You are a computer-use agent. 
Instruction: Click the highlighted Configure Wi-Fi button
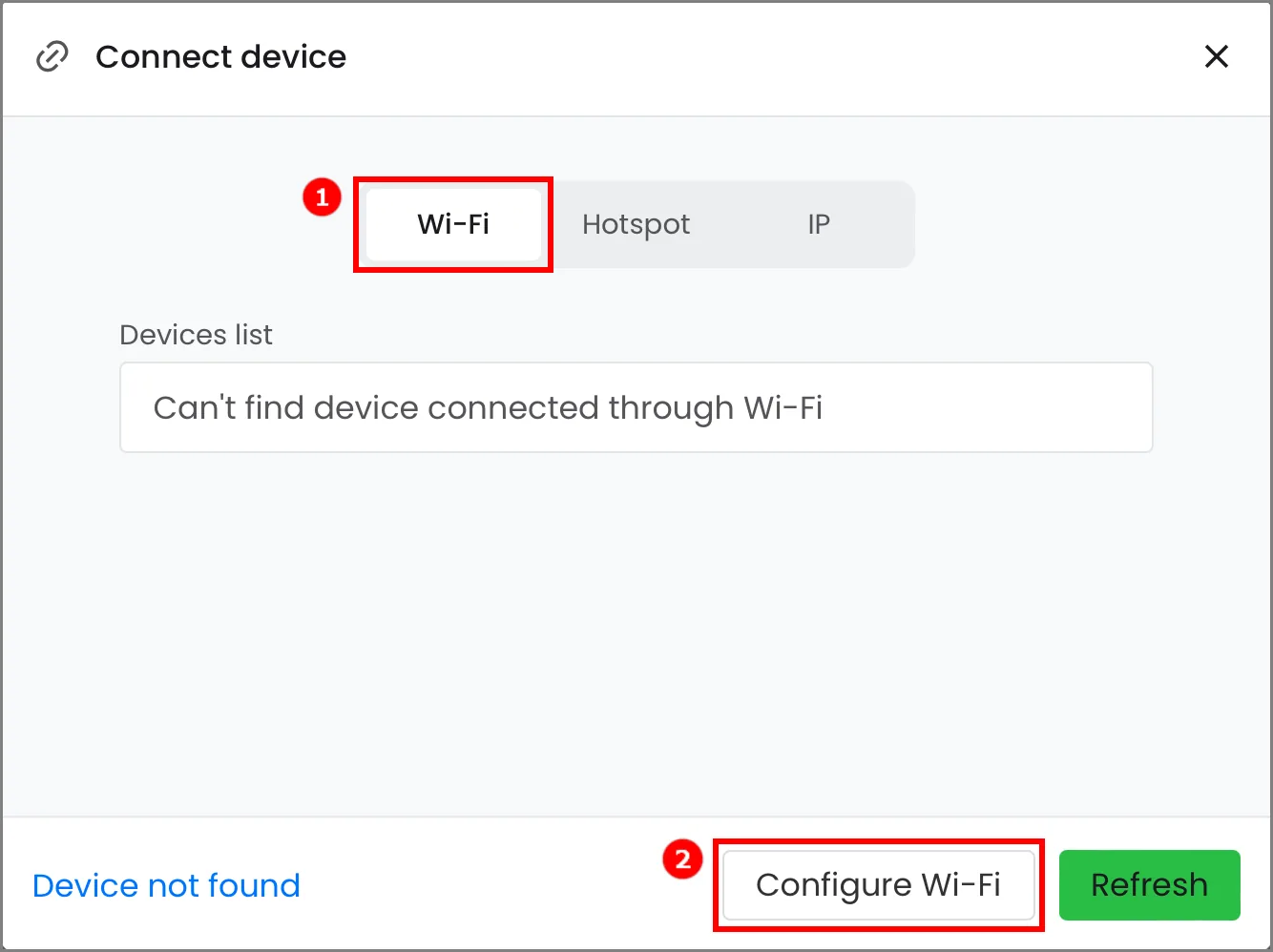(x=878, y=885)
